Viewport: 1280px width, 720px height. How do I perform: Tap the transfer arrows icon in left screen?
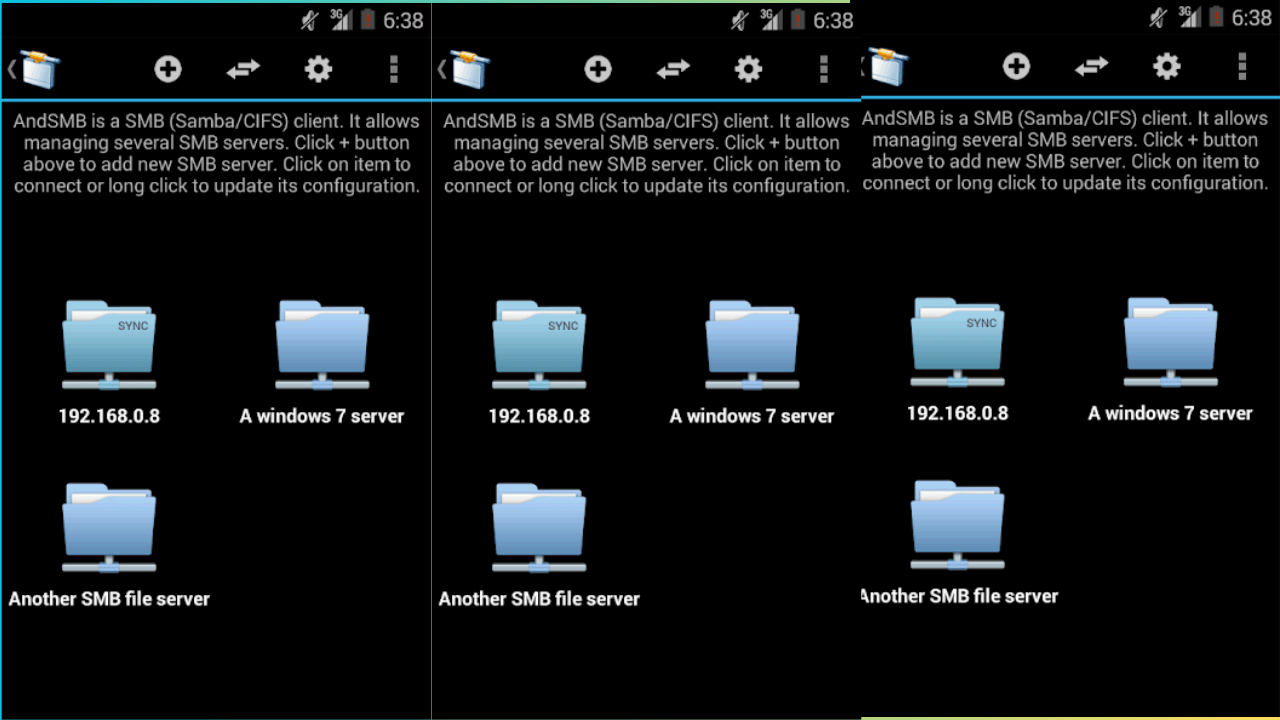(x=243, y=68)
